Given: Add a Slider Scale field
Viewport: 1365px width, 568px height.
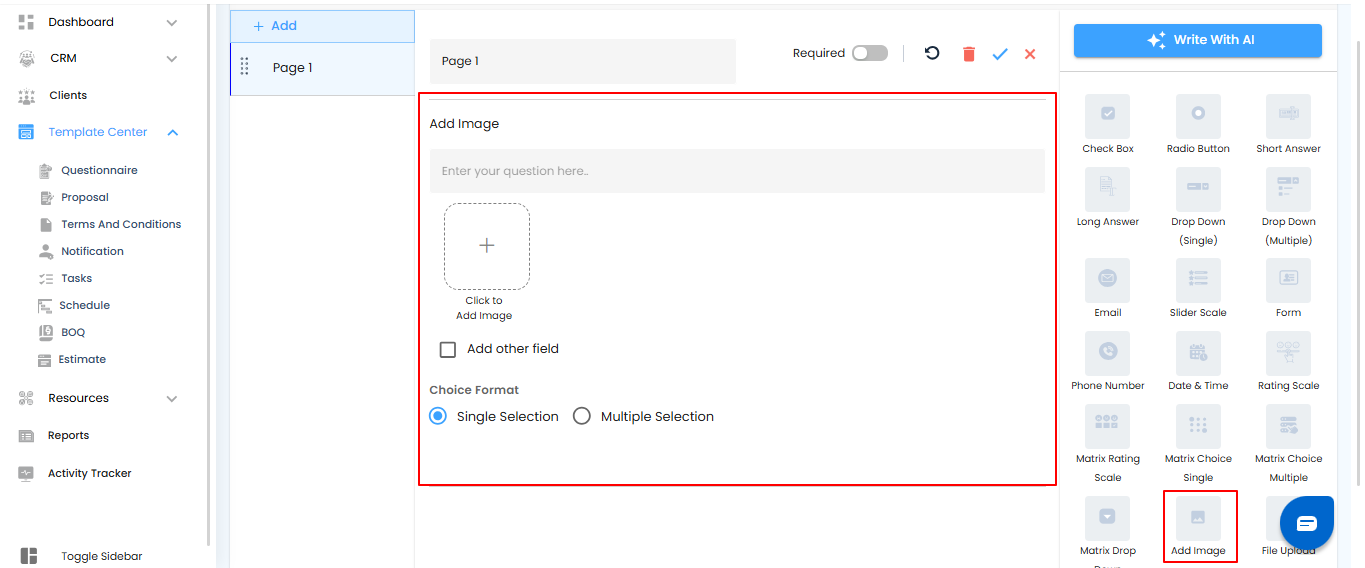Looking at the screenshot, I should (1197, 280).
